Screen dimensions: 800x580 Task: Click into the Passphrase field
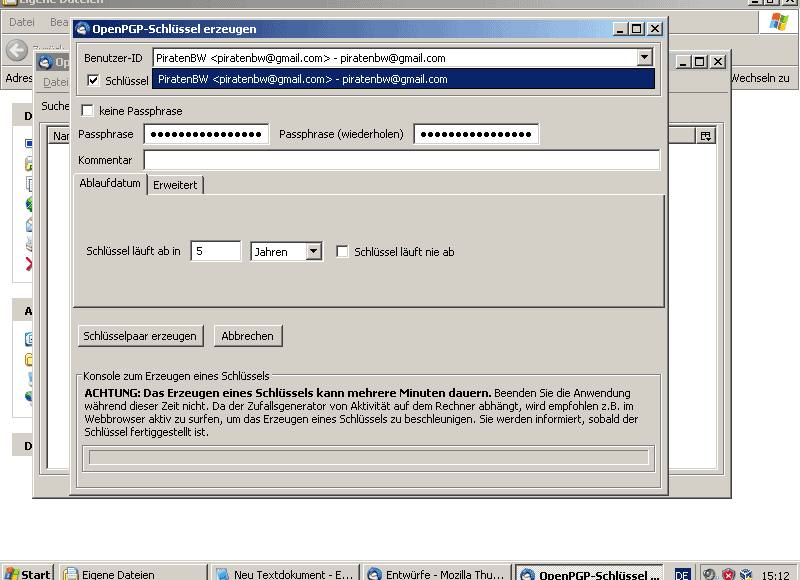point(206,134)
